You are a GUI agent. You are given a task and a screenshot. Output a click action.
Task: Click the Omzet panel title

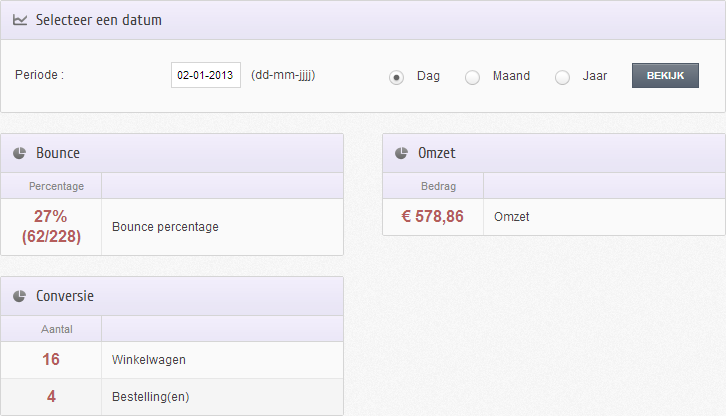pyautogui.click(x=437, y=153)
